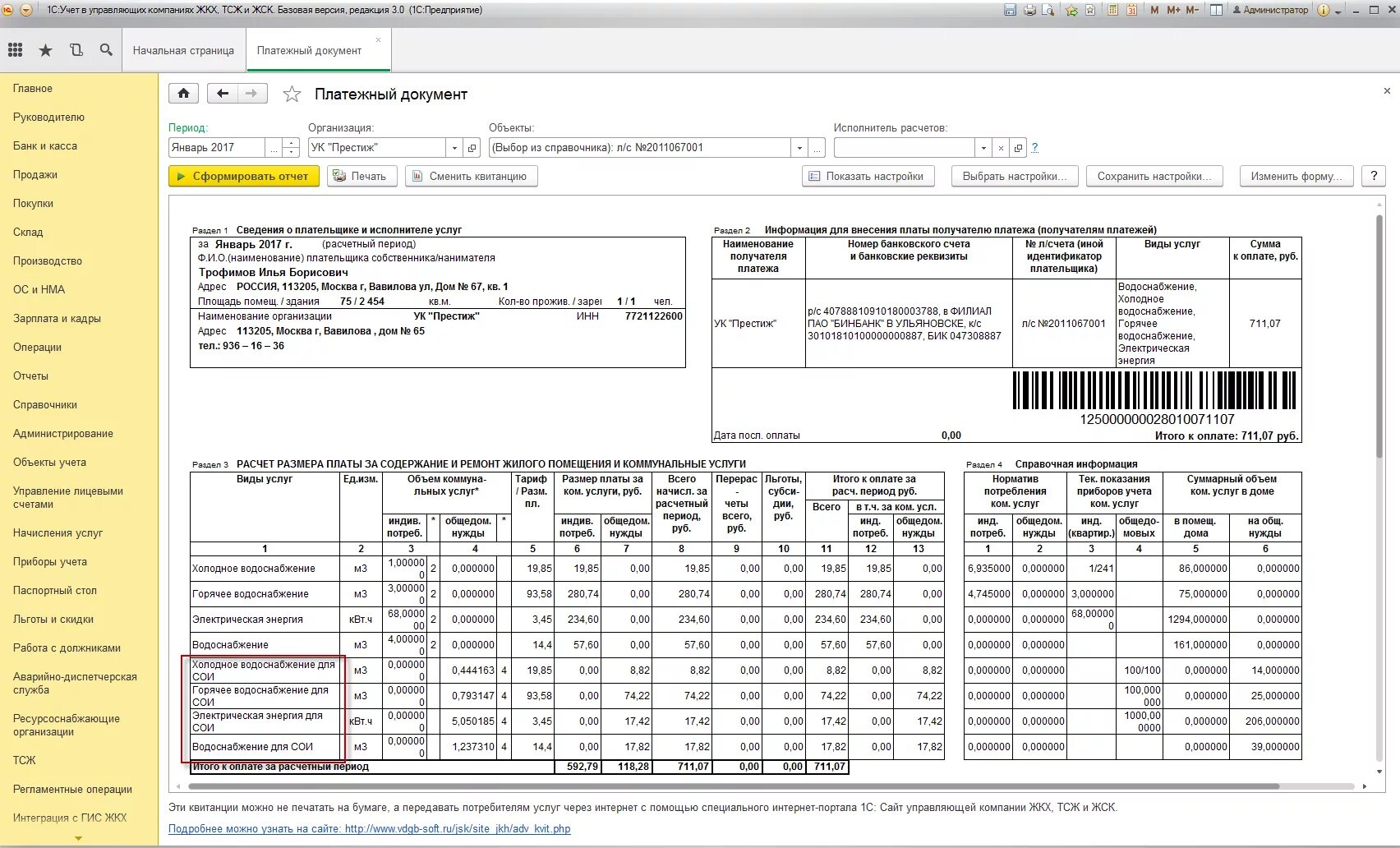Expand the Объекты dropdown arrow
The width and height of the screenshot is (1400, 848).
799,148
